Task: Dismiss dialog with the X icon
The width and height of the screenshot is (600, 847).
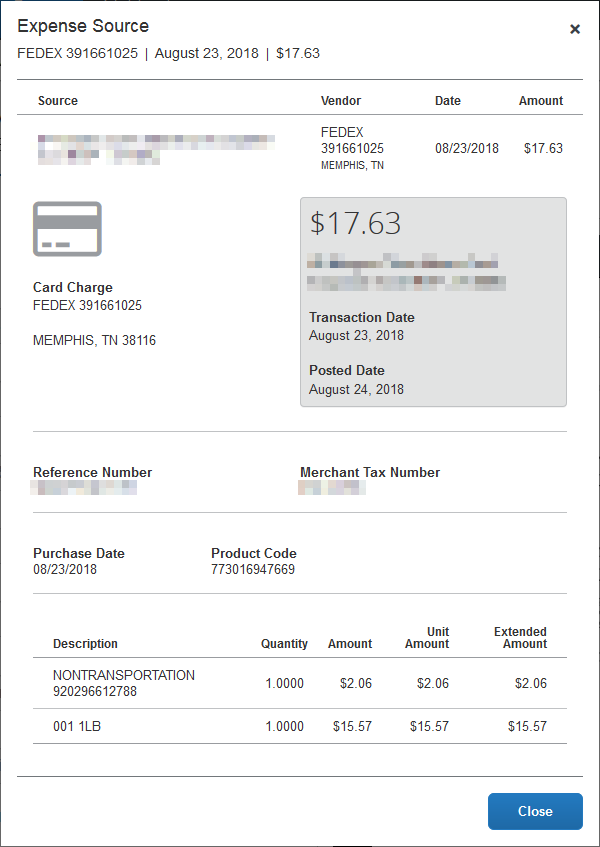Action: point(575,29)
